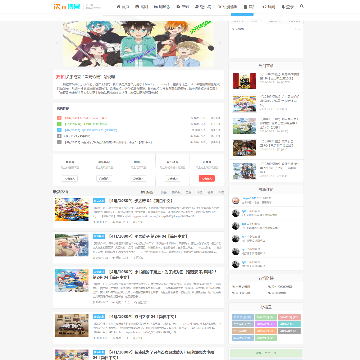Click the red-filled button in the fifth box
Image resolution: width=360 pixels, height=360 pixels.
(207, 179)
